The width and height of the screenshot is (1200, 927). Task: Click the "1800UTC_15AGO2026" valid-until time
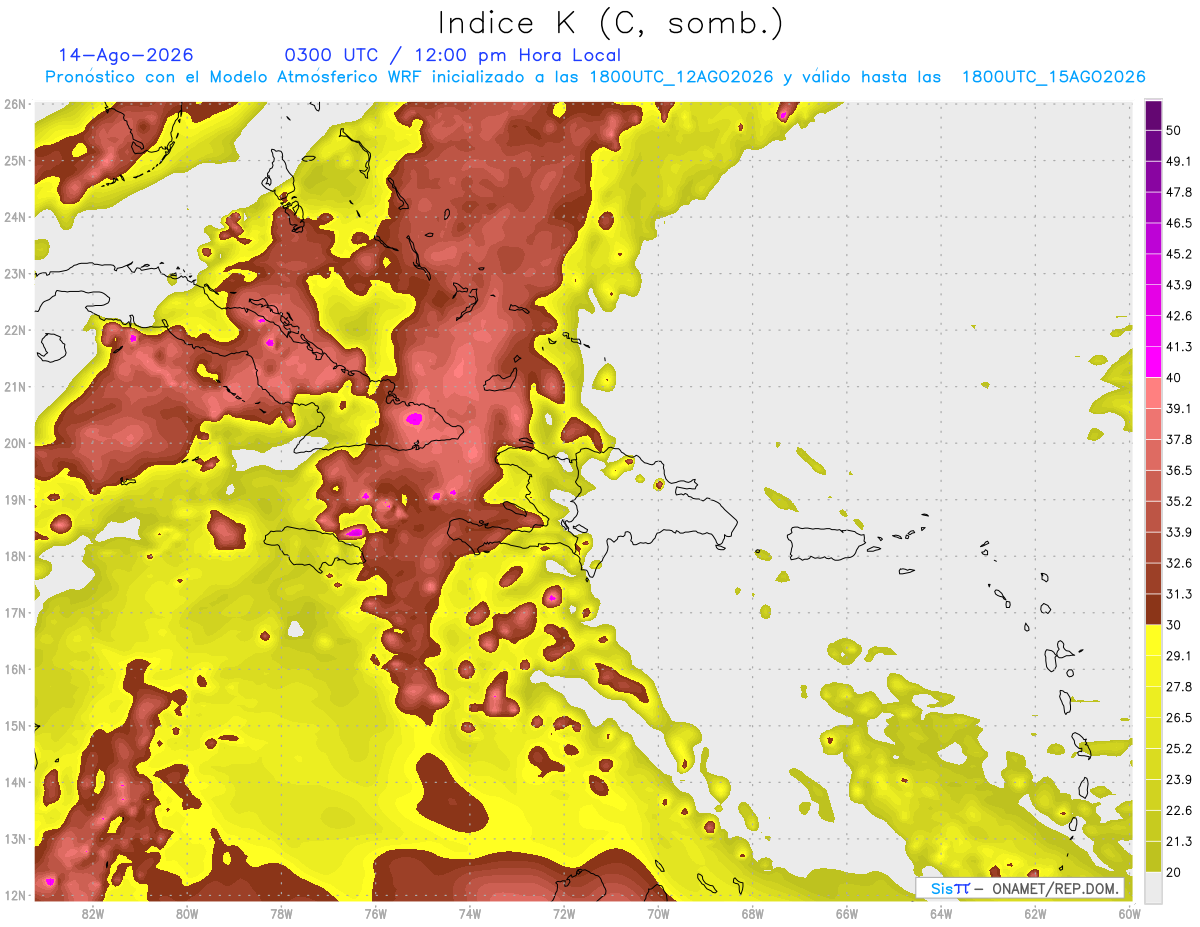click(1053, 77)
